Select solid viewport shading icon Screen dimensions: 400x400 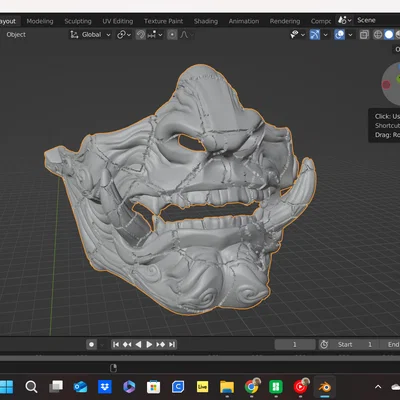pyautogui.click(x=389, y=35)
